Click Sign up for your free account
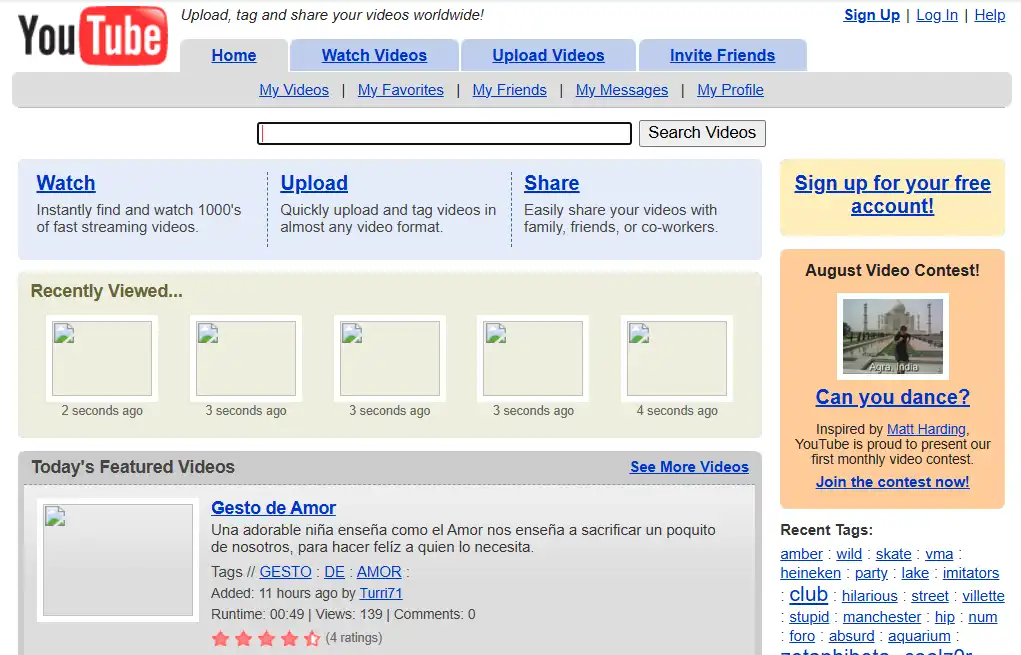Screen dimensions: 1021x655 point(893,195)
